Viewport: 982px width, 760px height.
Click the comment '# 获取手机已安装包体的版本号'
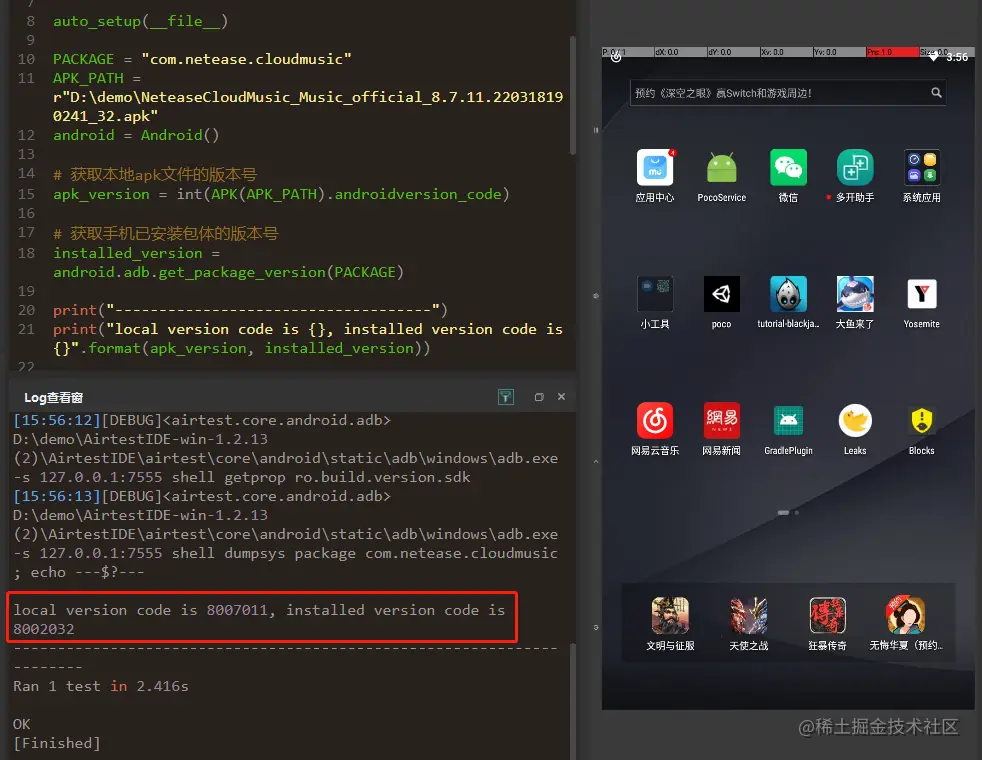pyautogui.click(x=166, y=234)
